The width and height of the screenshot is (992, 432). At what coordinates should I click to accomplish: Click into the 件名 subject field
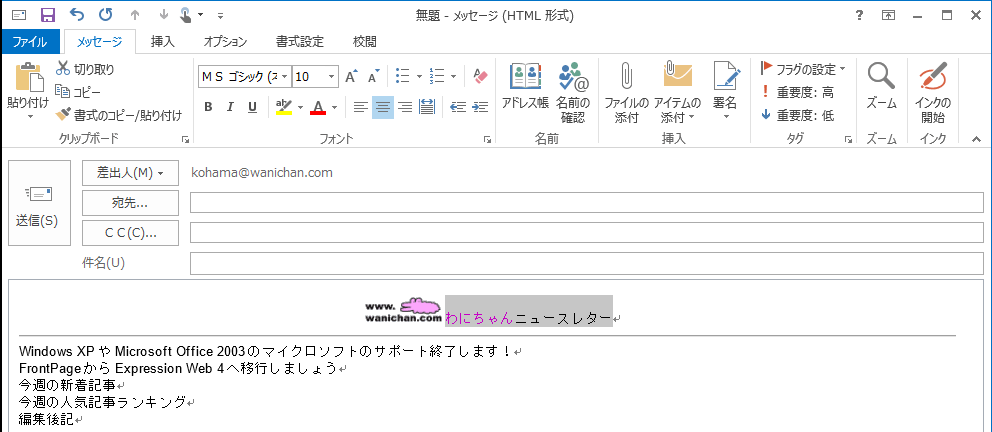click(x=586, y=263)
